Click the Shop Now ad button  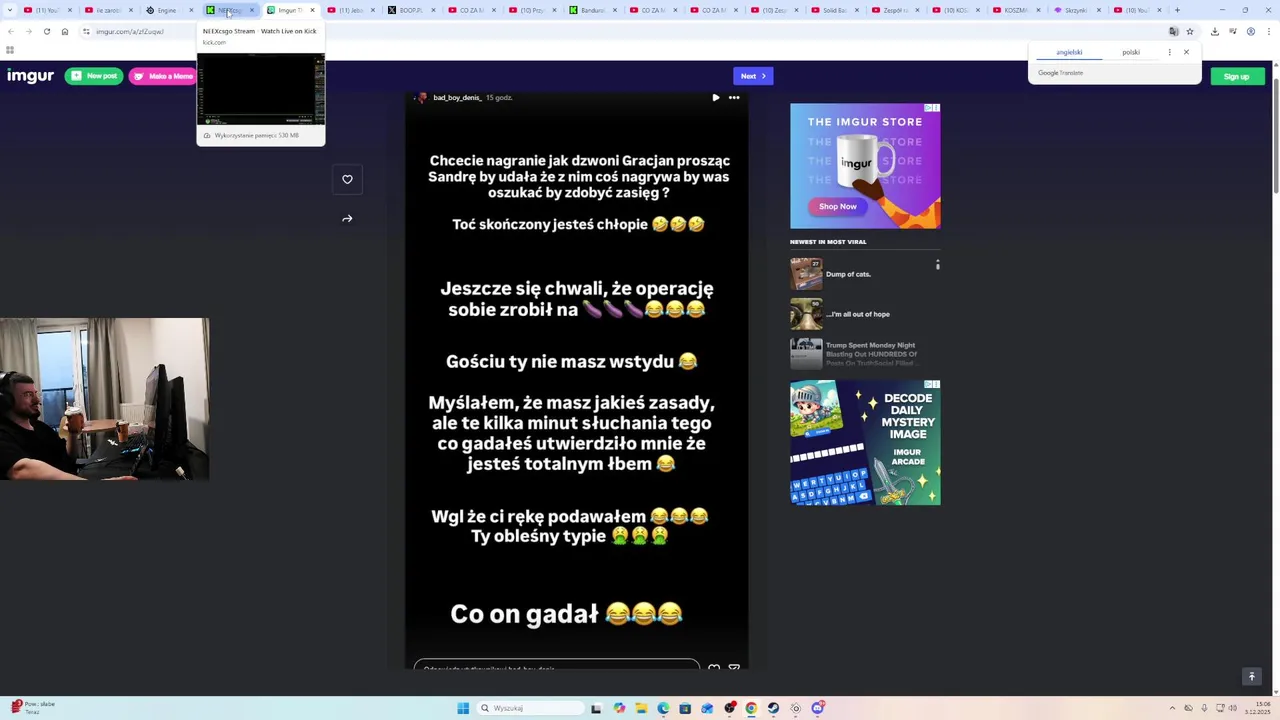click(838, 206)
